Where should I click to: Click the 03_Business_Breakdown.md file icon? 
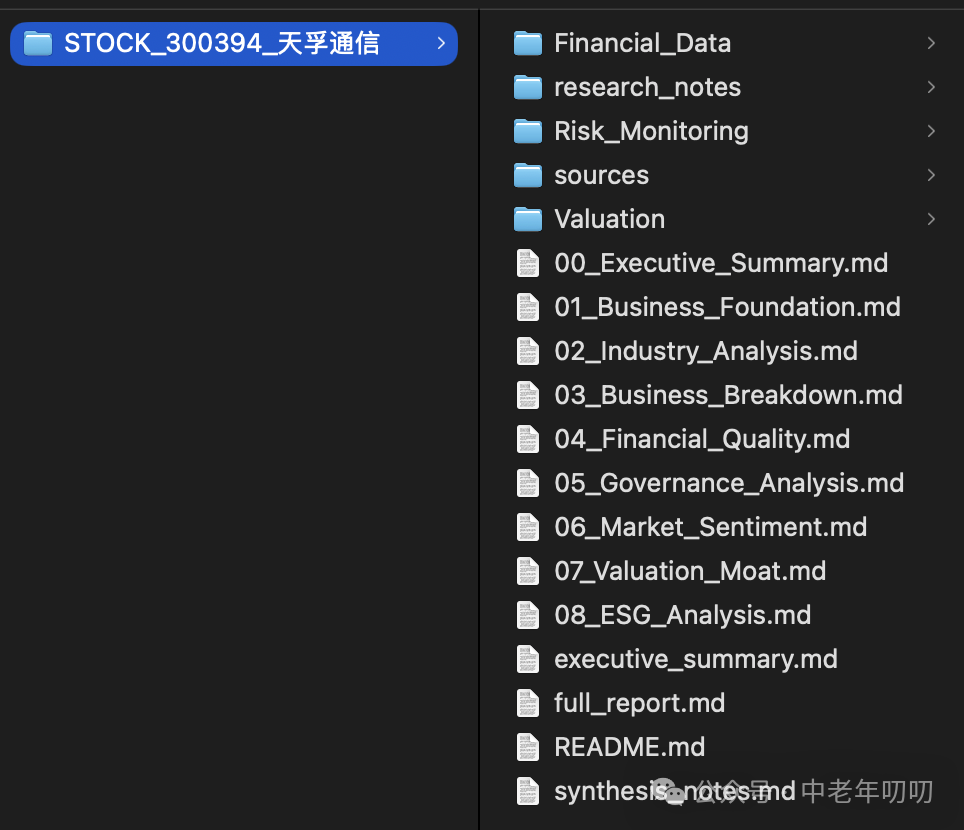(x=527, y=395)
